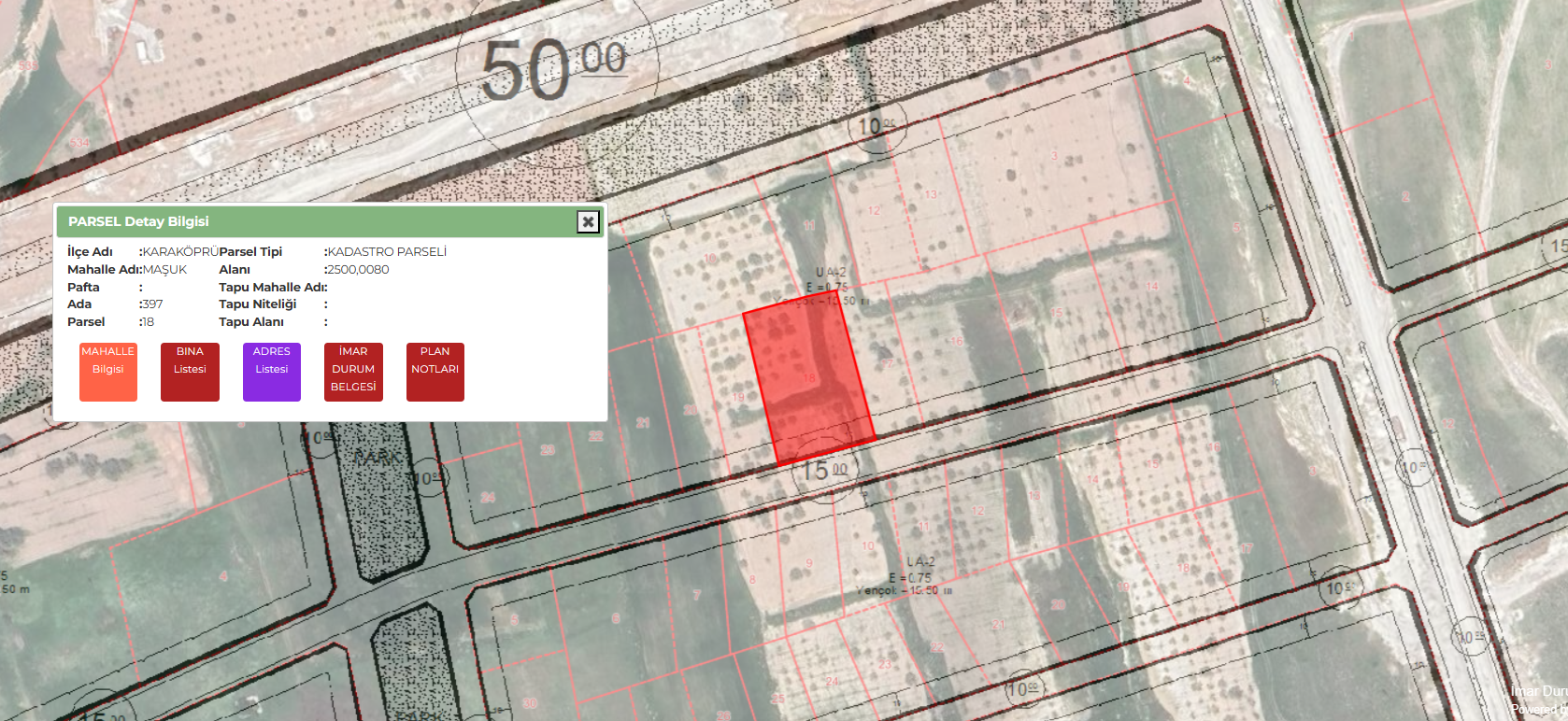1568x721 pixels.
Task: Click the Powered by attribution link
Action: 1538,709
